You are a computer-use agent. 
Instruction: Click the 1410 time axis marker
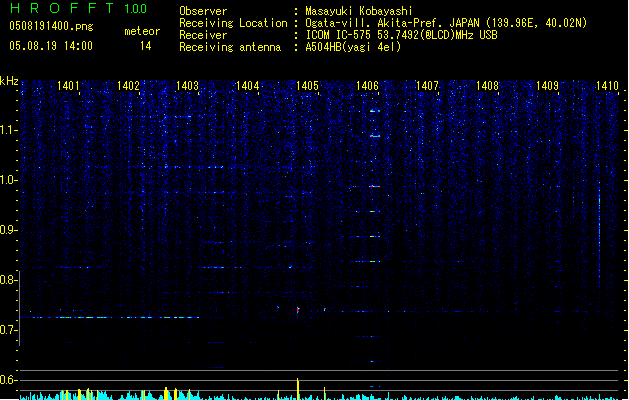(x=607, y=86)
